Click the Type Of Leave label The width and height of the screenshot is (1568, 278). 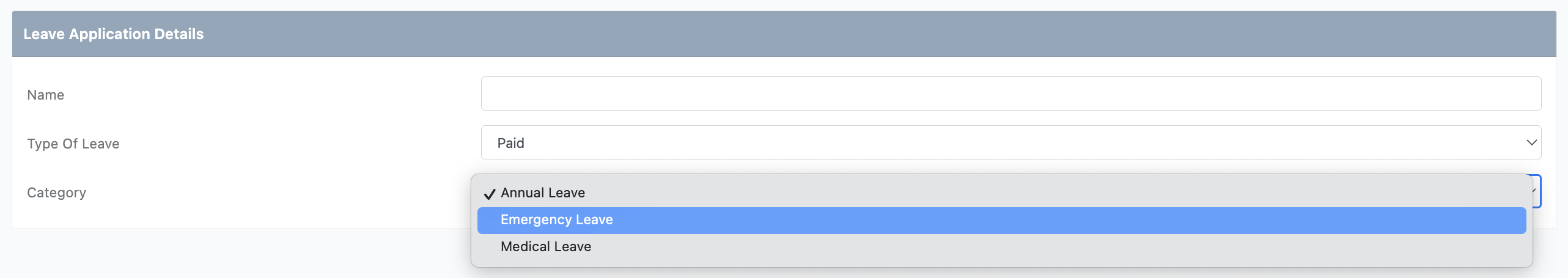click(x=73, y=144)
